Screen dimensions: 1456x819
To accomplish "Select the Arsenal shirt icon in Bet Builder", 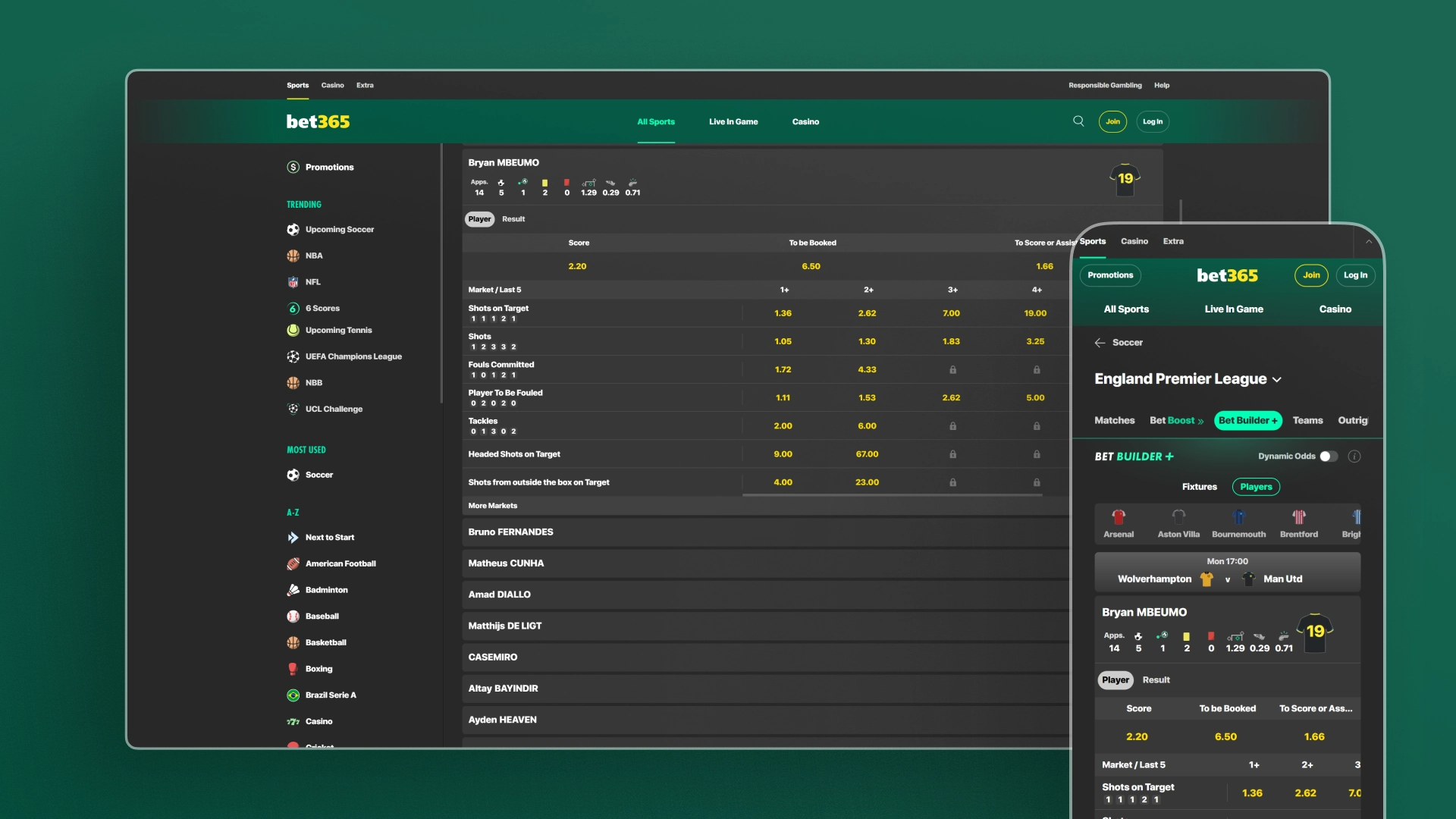I will [1119, 517].
